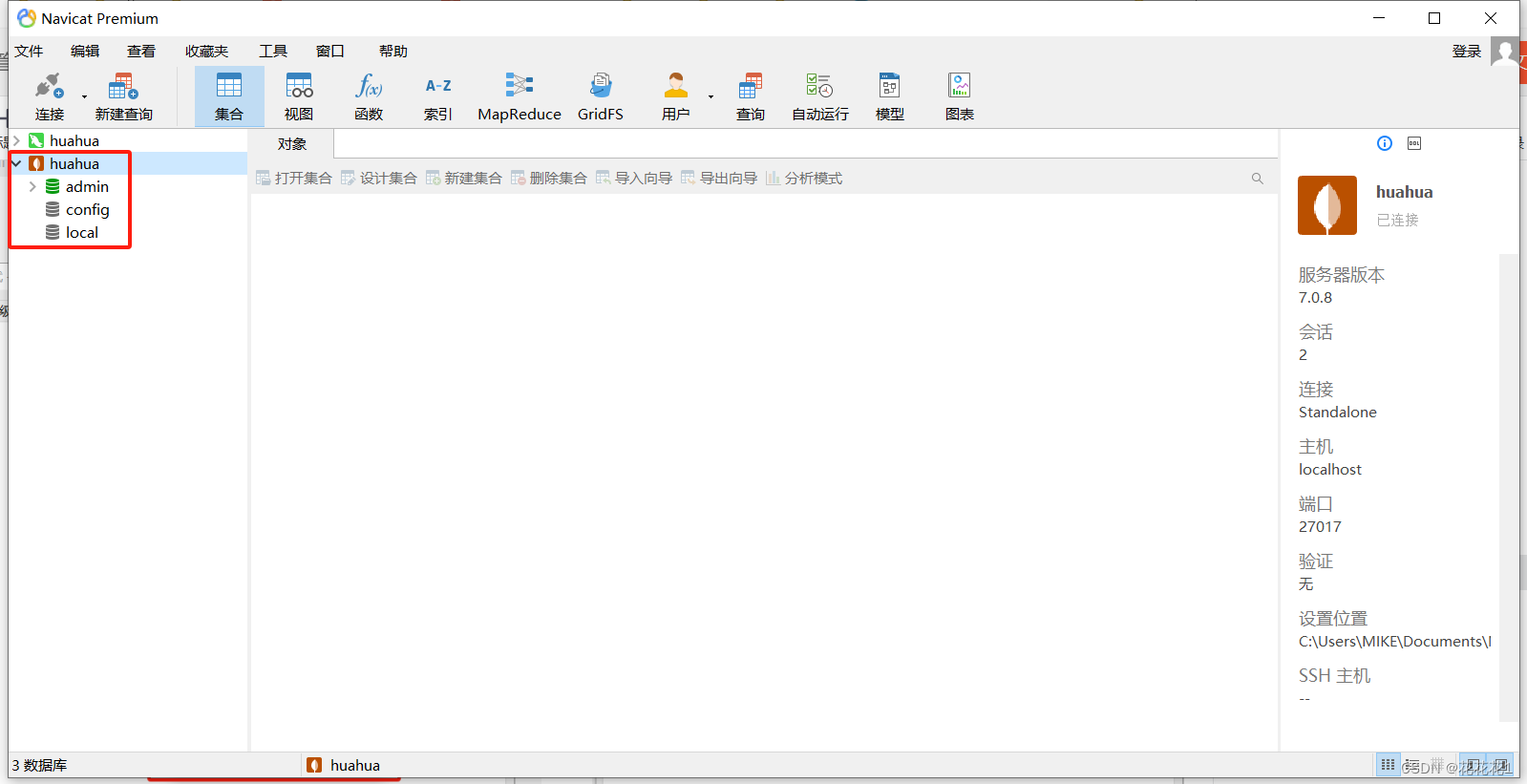Open the 工具 menu

pos(273,52)
